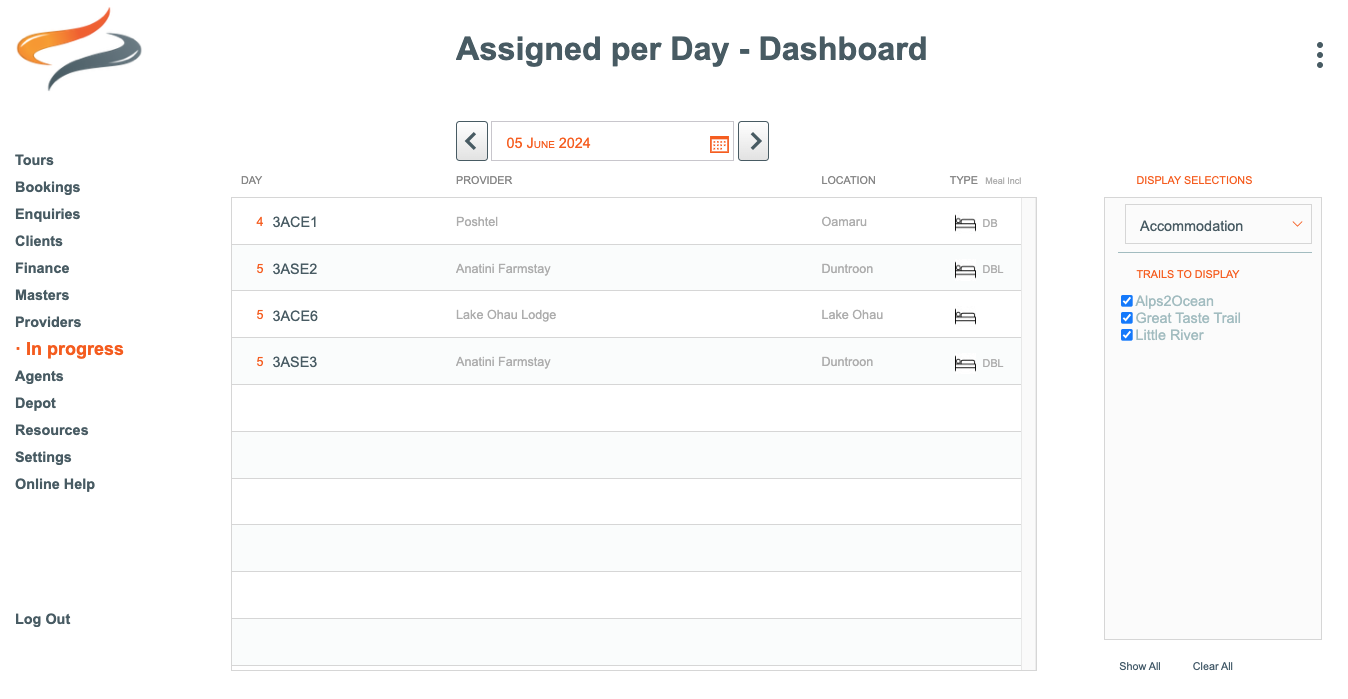Screen dimensions: 1348x699
Task: Click the DB type label in Poshtel row
Action: pyautogui.click(x=990, y=223)
